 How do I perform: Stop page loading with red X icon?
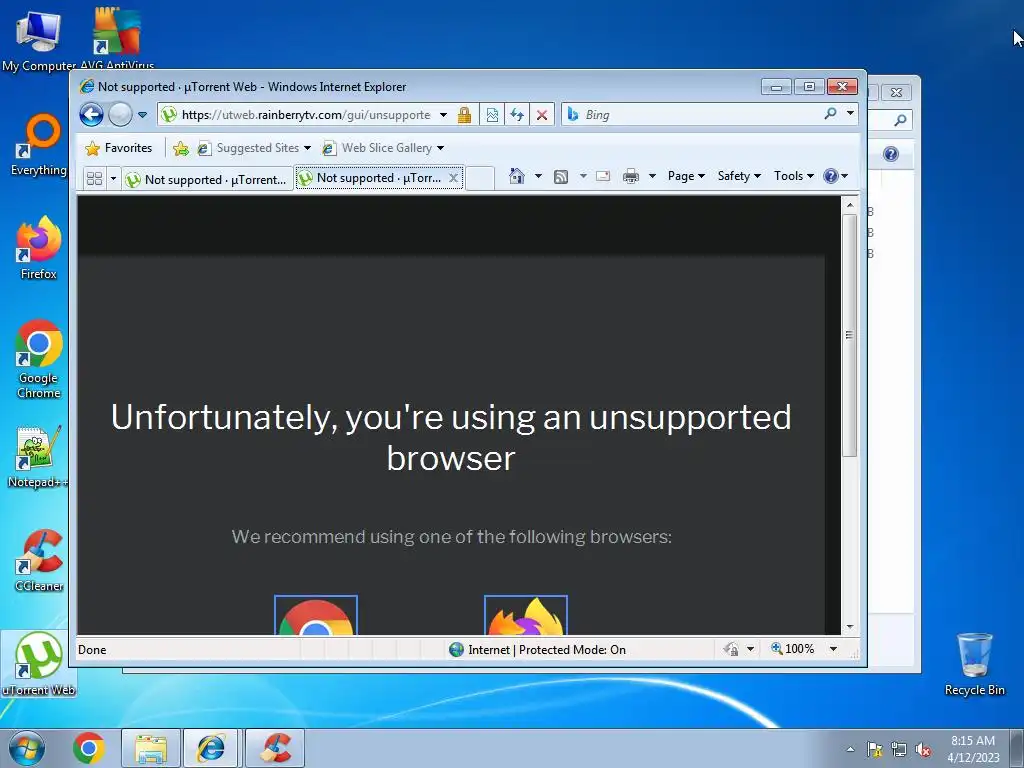click(542, 115)
